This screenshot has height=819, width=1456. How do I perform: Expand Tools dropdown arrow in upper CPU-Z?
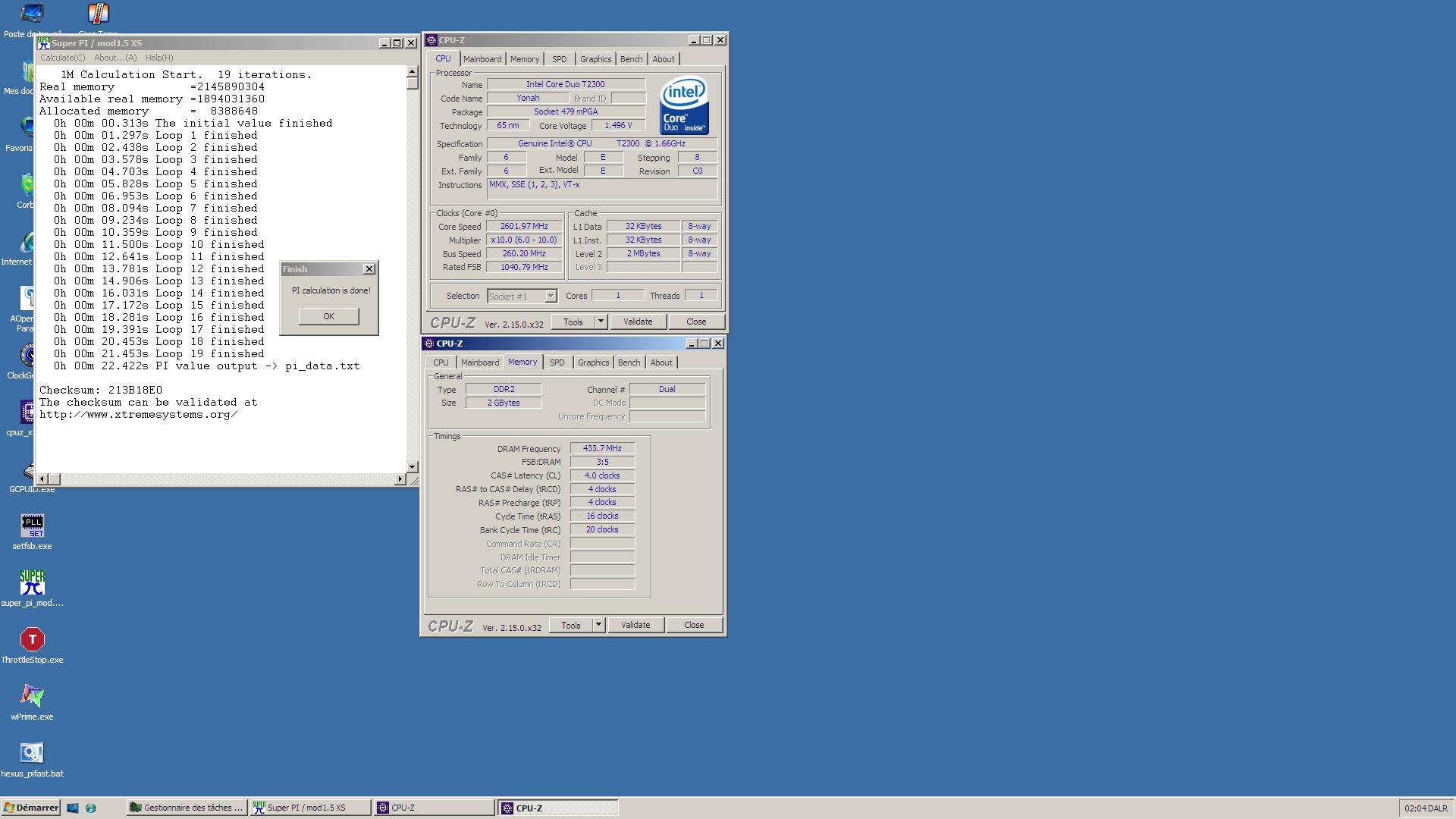(x=601, y=322)
